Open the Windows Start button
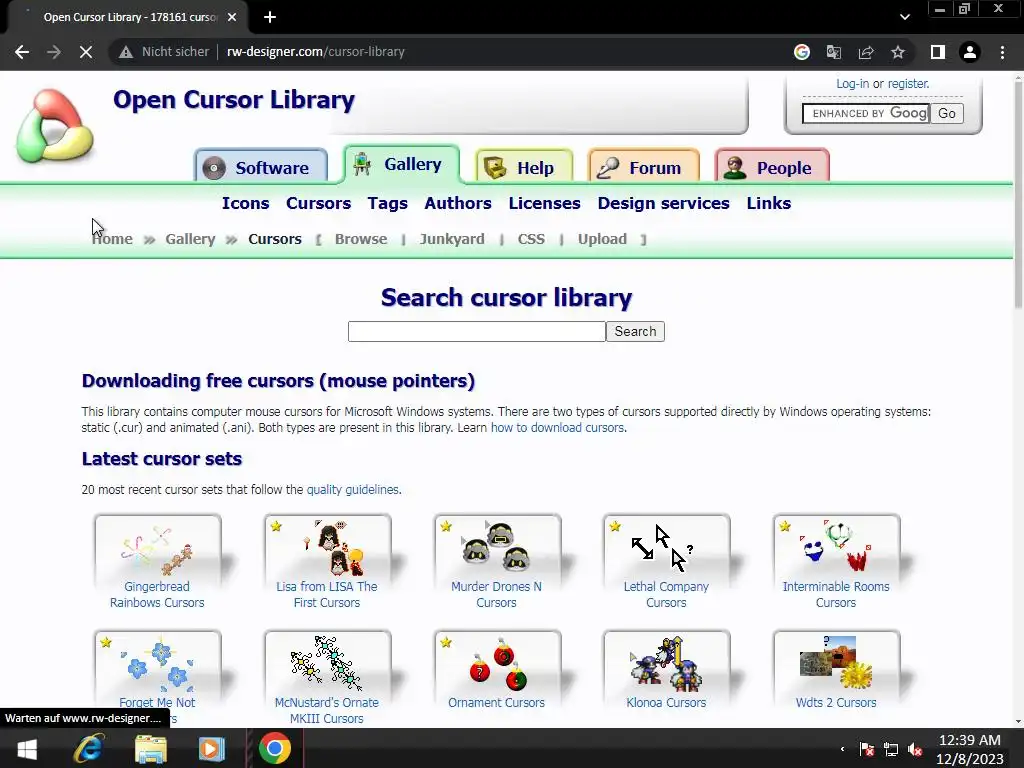 (27, 748)
